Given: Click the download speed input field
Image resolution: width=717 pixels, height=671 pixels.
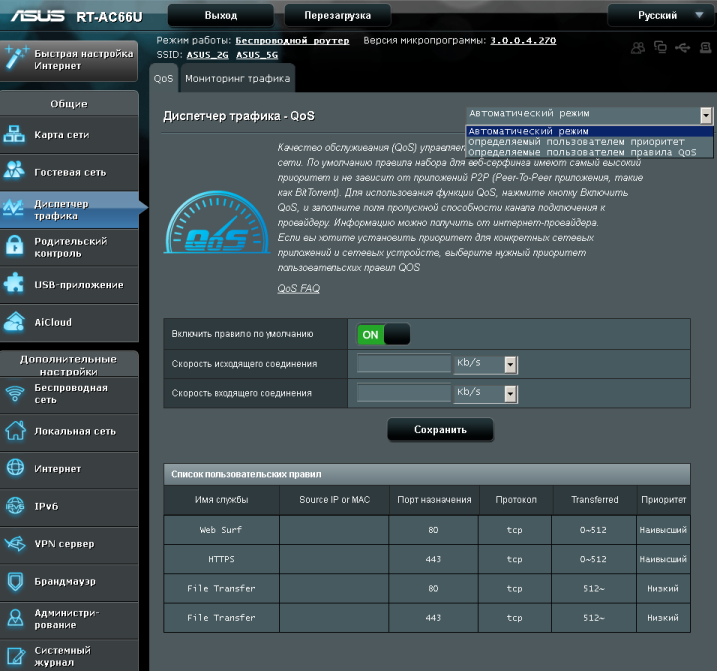Looking at the screenshot, I should pos(404,393).
